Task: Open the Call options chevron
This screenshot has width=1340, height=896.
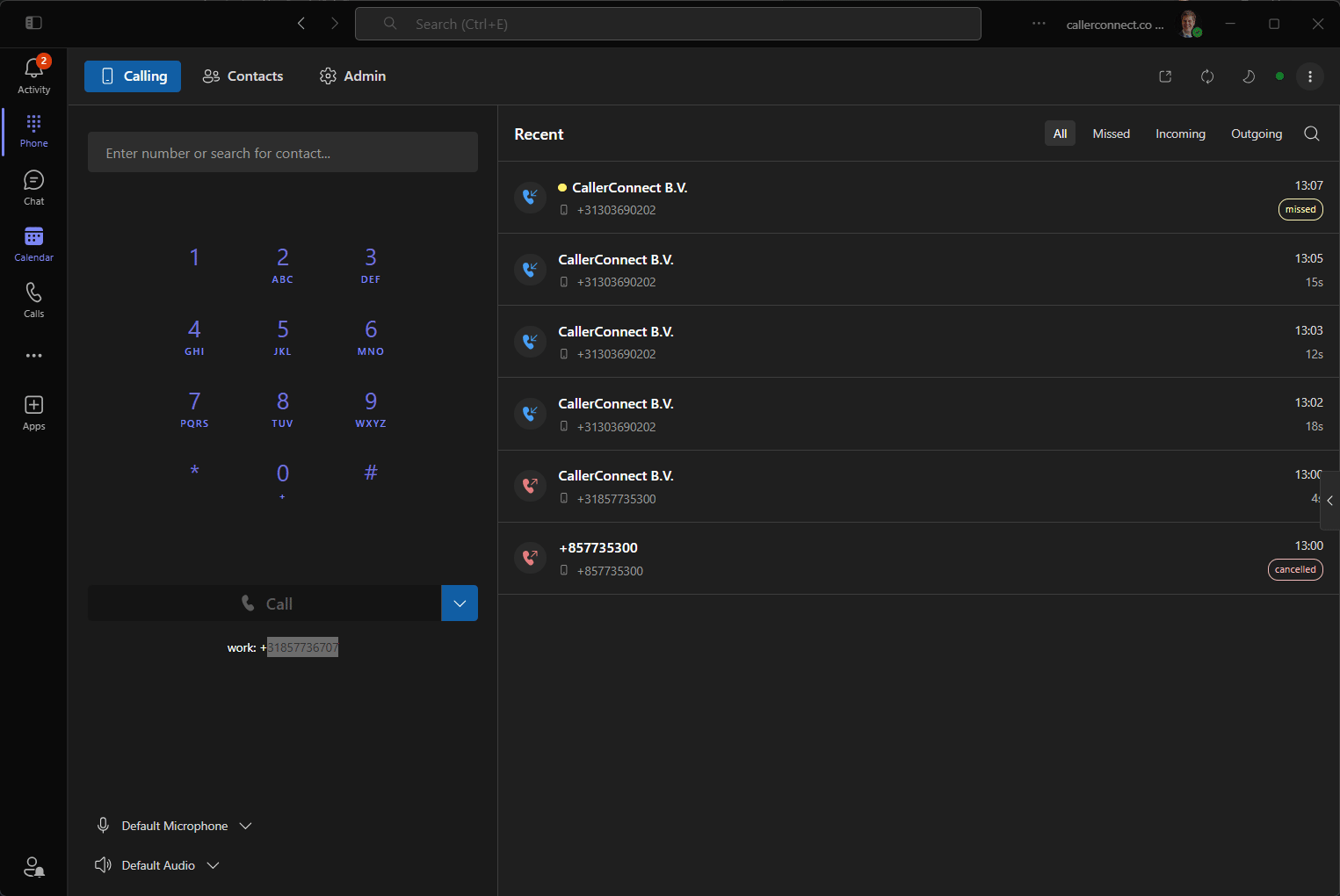Action: click(x=459, y=603)
